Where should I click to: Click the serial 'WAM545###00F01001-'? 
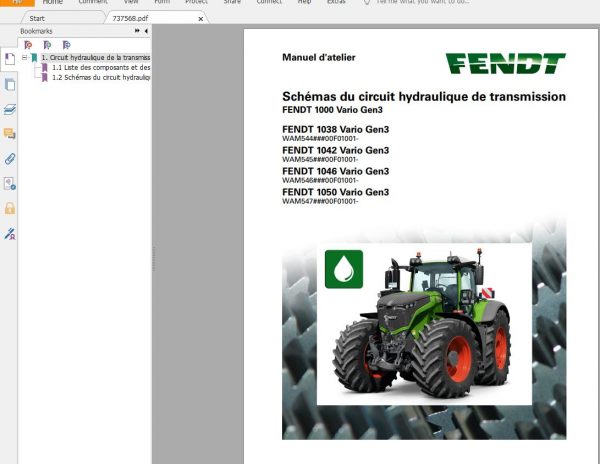pyautogui.click(x=320, y=160)
